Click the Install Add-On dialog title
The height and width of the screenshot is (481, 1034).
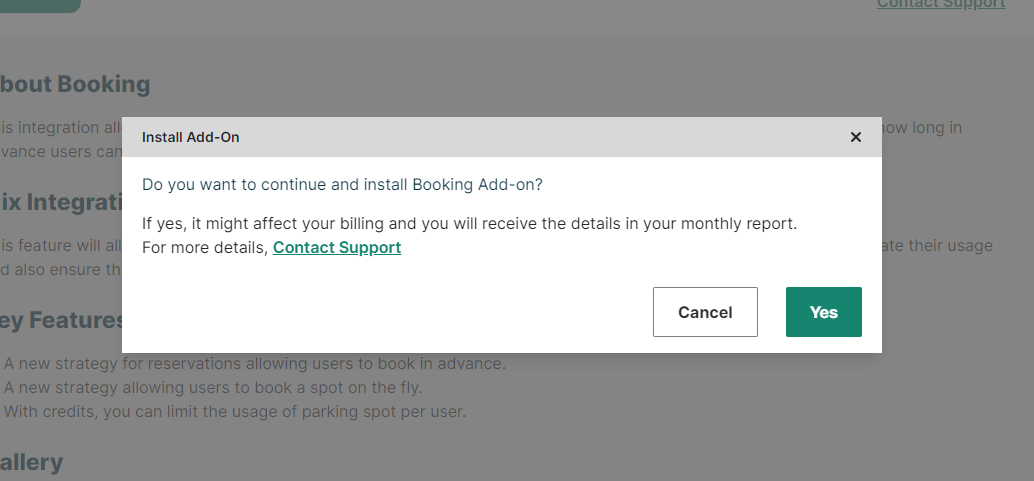(190, 137)
